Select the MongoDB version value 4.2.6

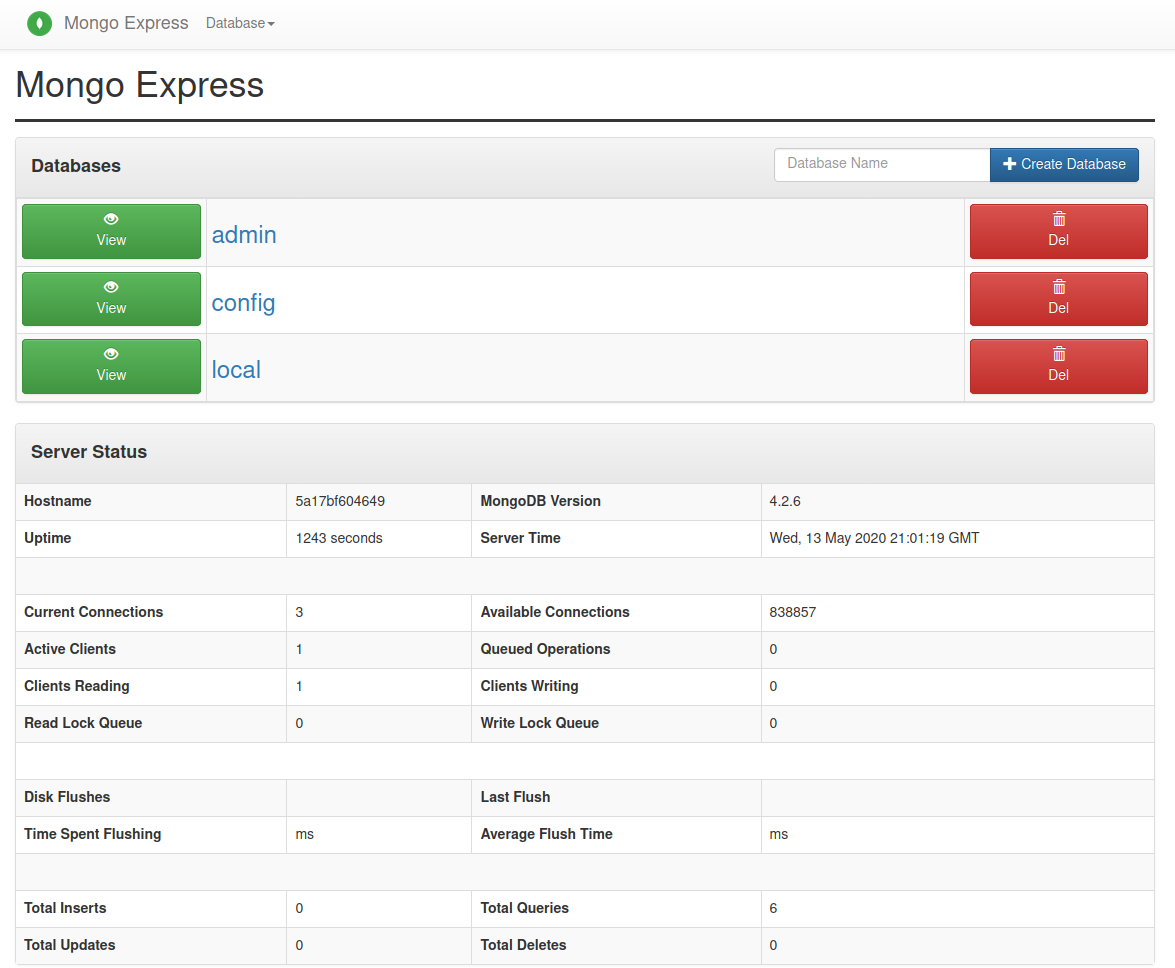[787, 501]
